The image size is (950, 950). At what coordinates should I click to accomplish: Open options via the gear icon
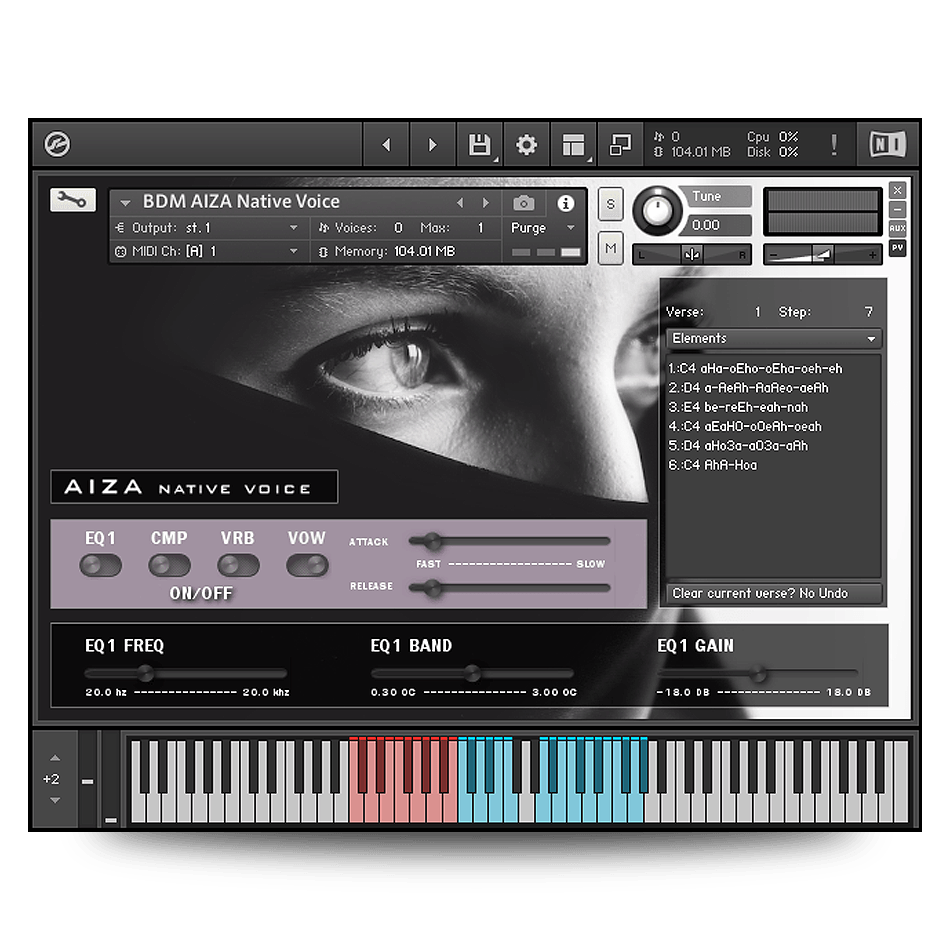[x=526, y=145]
